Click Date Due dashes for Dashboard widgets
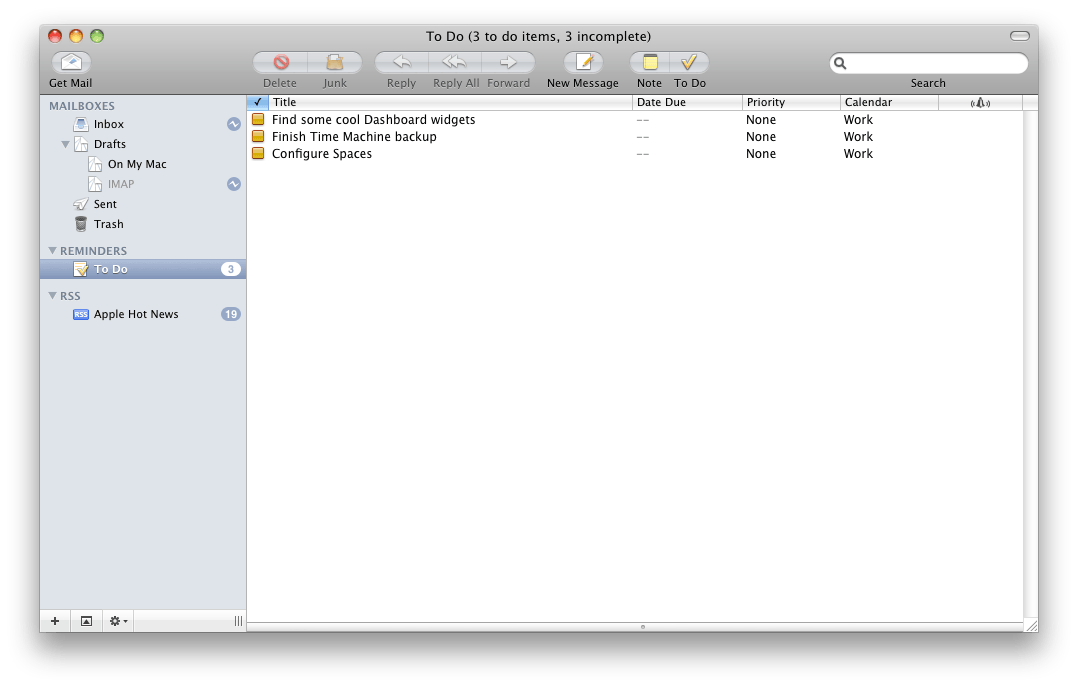This screenshot has height=687, width=1078. [643, 120]
